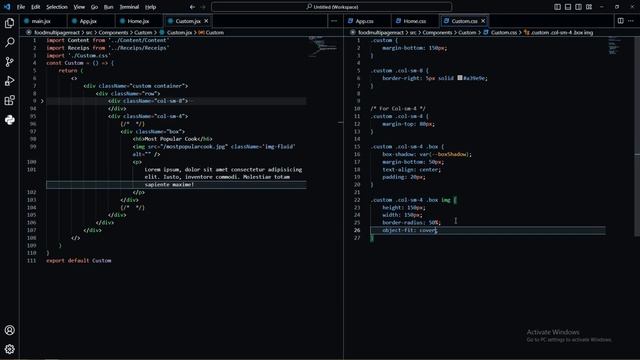Select the Custom.jsx tab

coord(188,21)
